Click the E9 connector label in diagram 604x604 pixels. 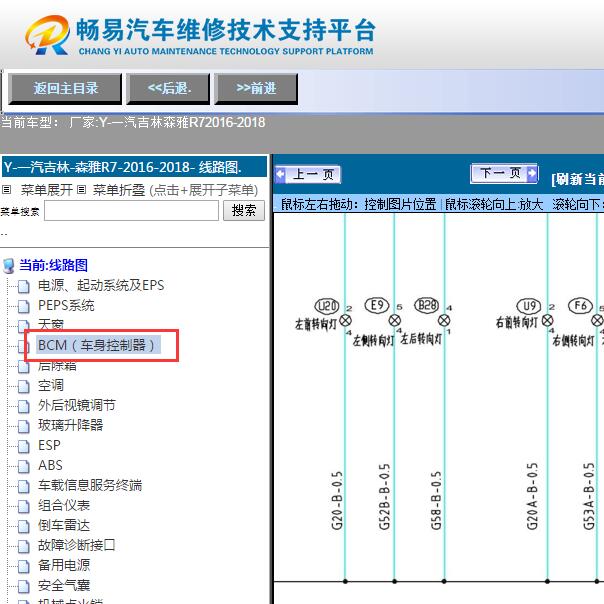pyautogui.click(x=377, y=305)
